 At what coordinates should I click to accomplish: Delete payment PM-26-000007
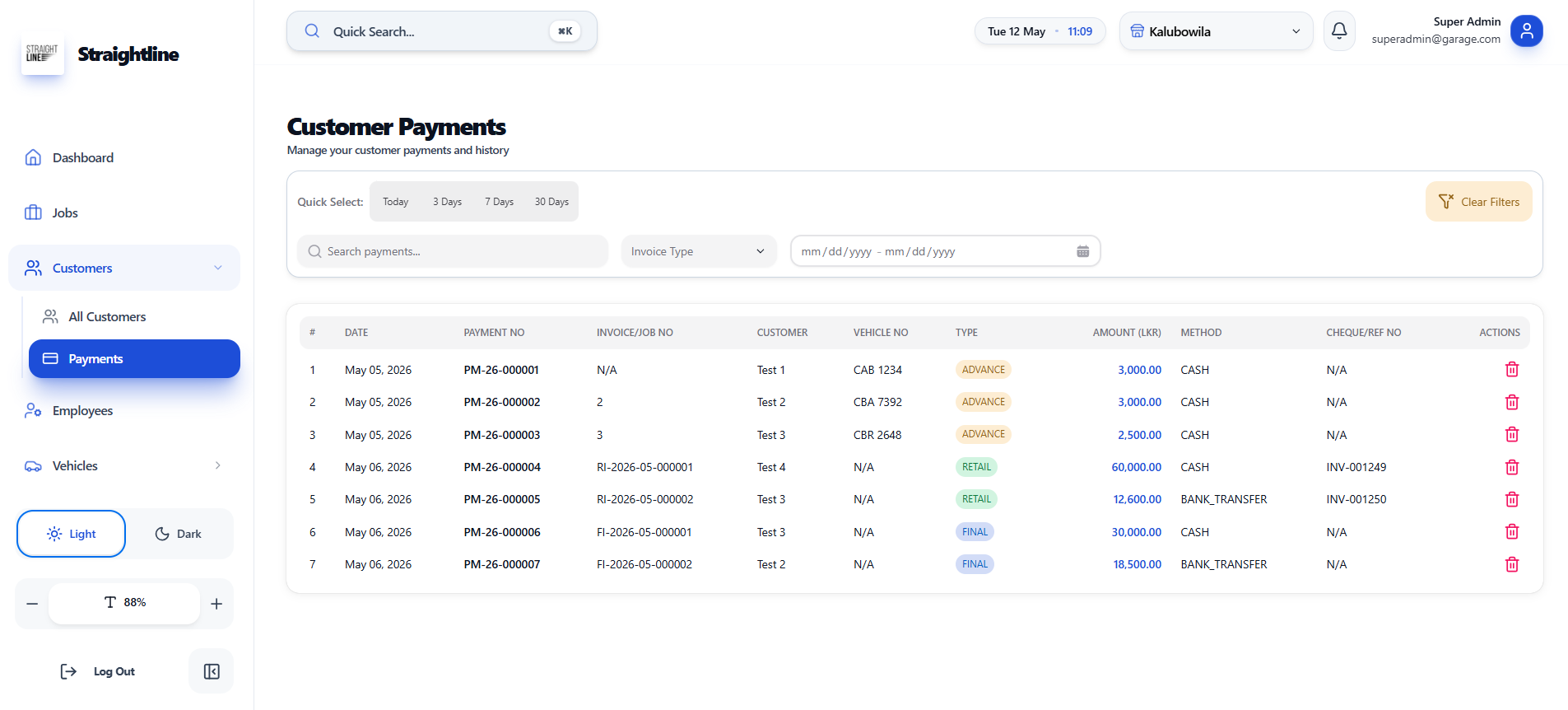(1511, 564)
